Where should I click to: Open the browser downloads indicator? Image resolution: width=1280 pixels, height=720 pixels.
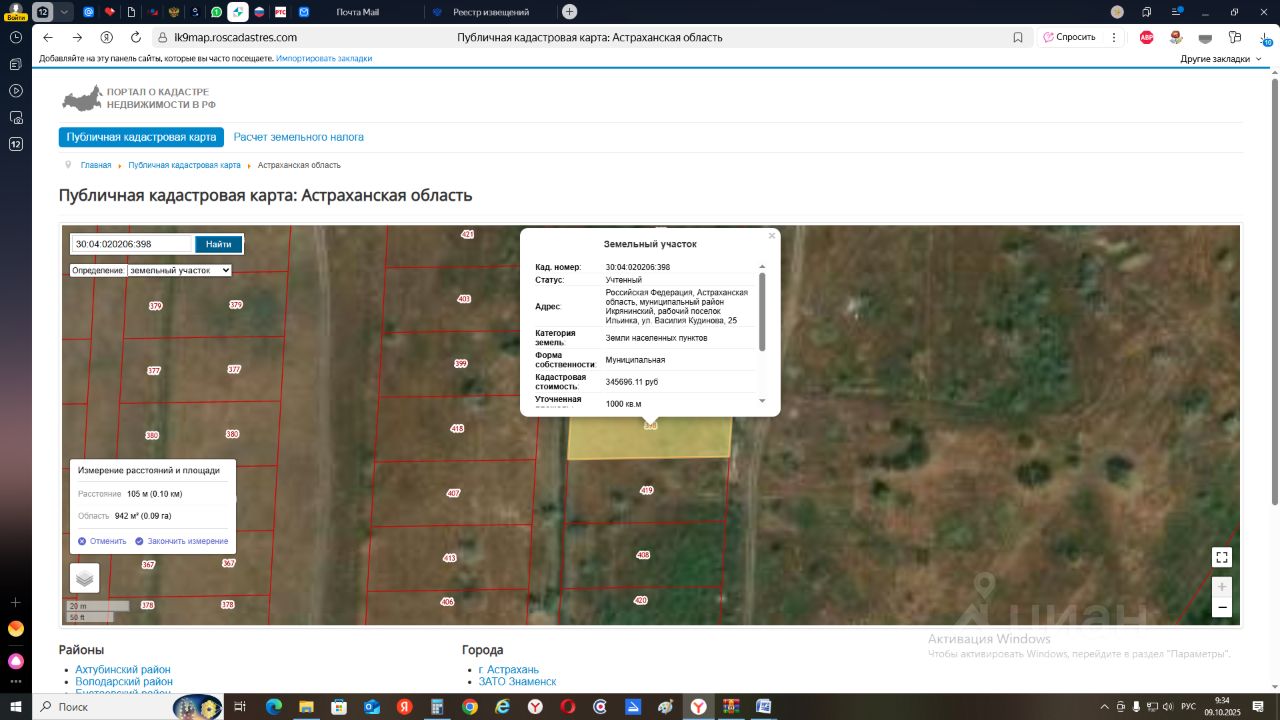[1264, 37]
